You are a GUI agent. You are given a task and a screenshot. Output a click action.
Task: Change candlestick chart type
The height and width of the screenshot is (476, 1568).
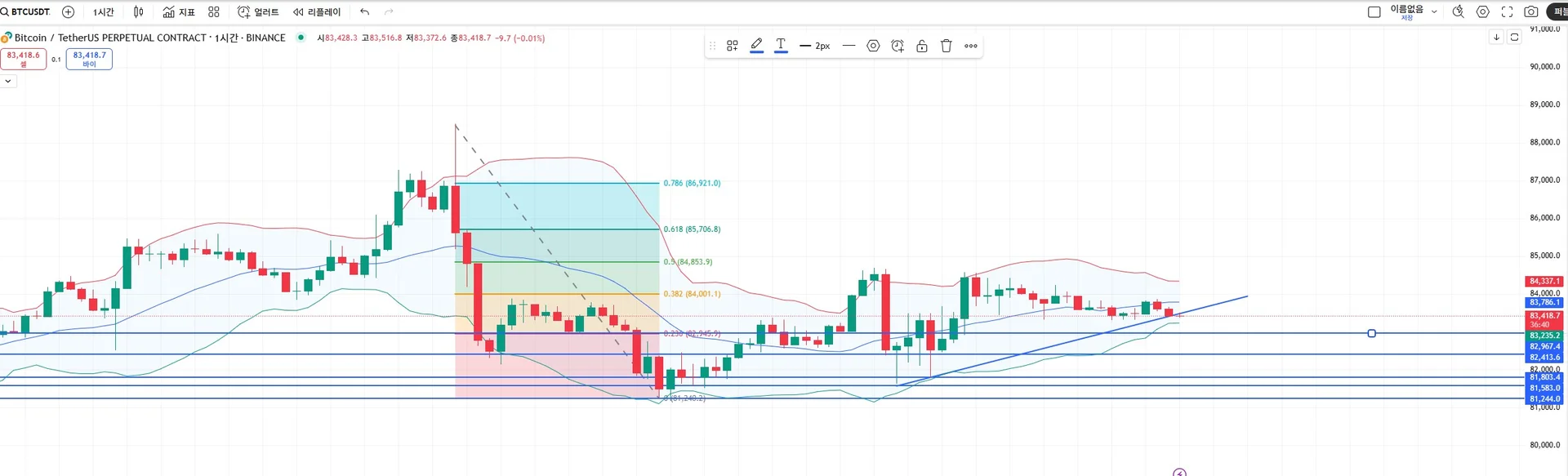(139, 12)
